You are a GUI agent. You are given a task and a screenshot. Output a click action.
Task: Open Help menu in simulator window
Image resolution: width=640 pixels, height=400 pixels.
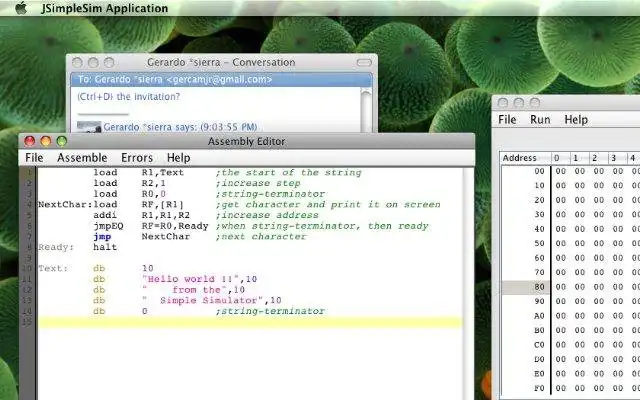[576, 120]
